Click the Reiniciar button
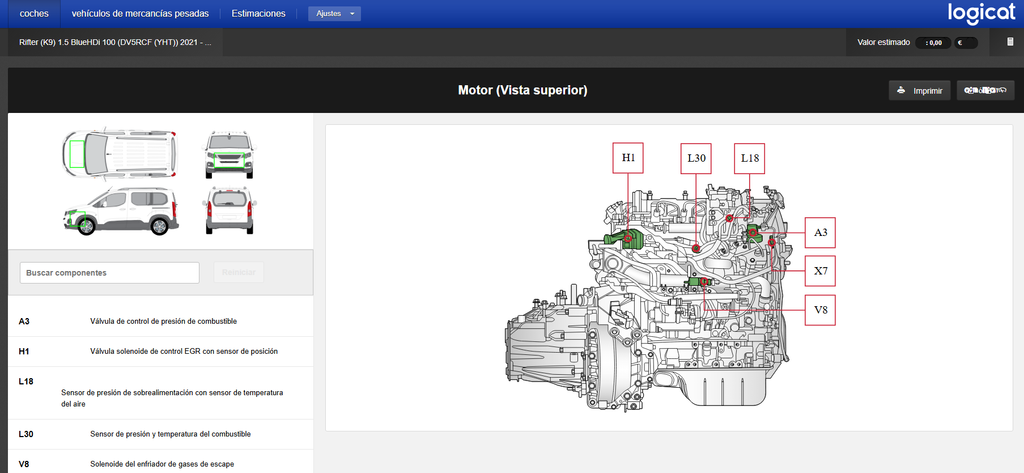Image resolution: width=1024 pixels, height=473 pixels. click(239, 272)
